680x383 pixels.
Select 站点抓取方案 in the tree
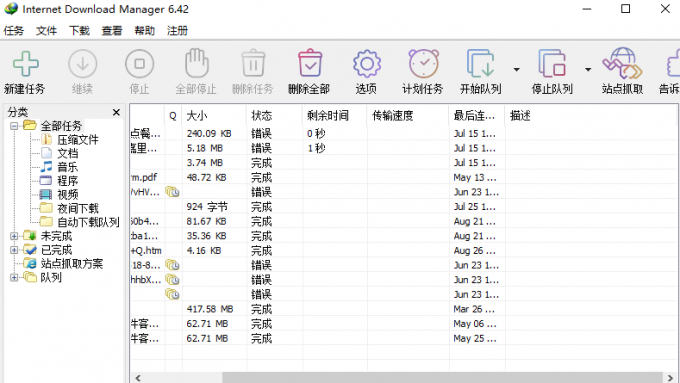pyautogui.click(x=72, y=264)
